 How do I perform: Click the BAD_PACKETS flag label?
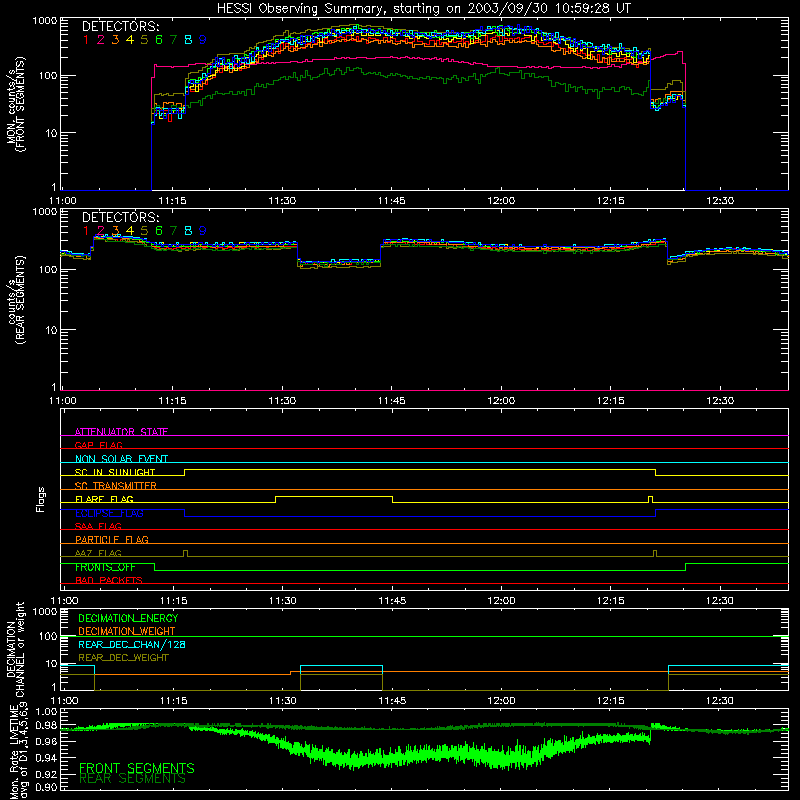(109, 580)
